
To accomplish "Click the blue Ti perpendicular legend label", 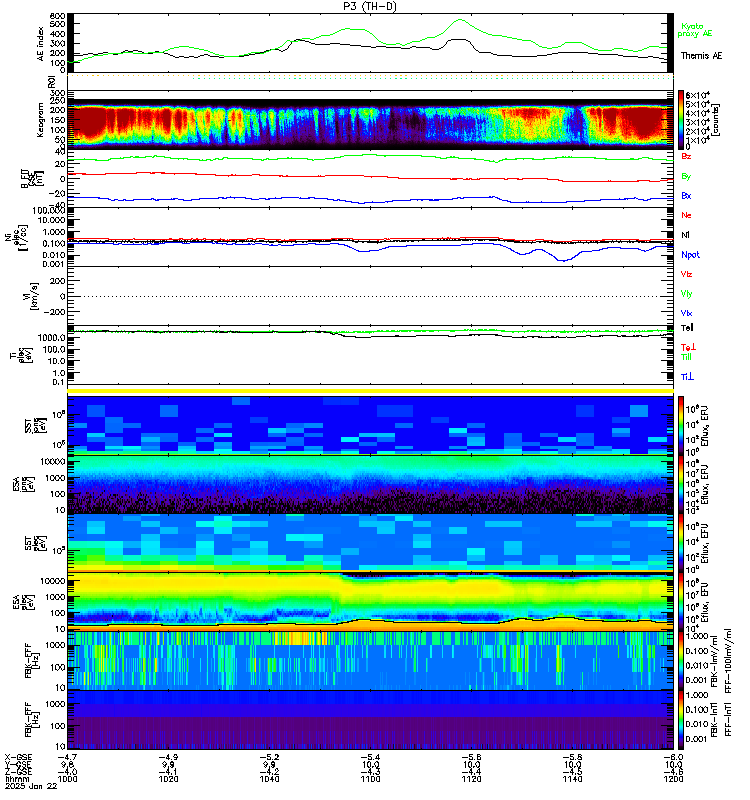I will pyautogui.click(x=687, y=377).
